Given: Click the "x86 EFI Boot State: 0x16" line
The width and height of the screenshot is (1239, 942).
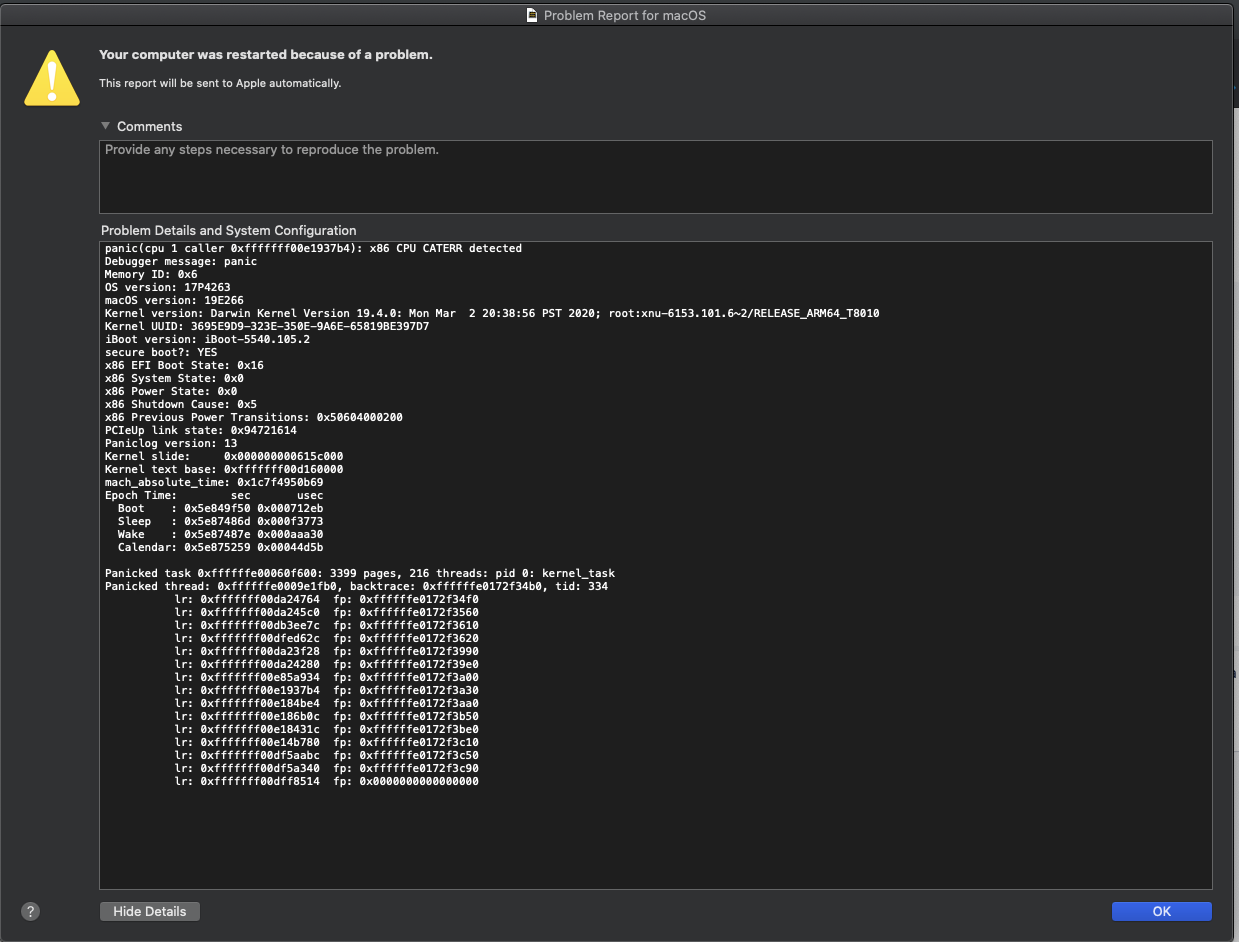Looking at the screenshot, I should point(184,365).
